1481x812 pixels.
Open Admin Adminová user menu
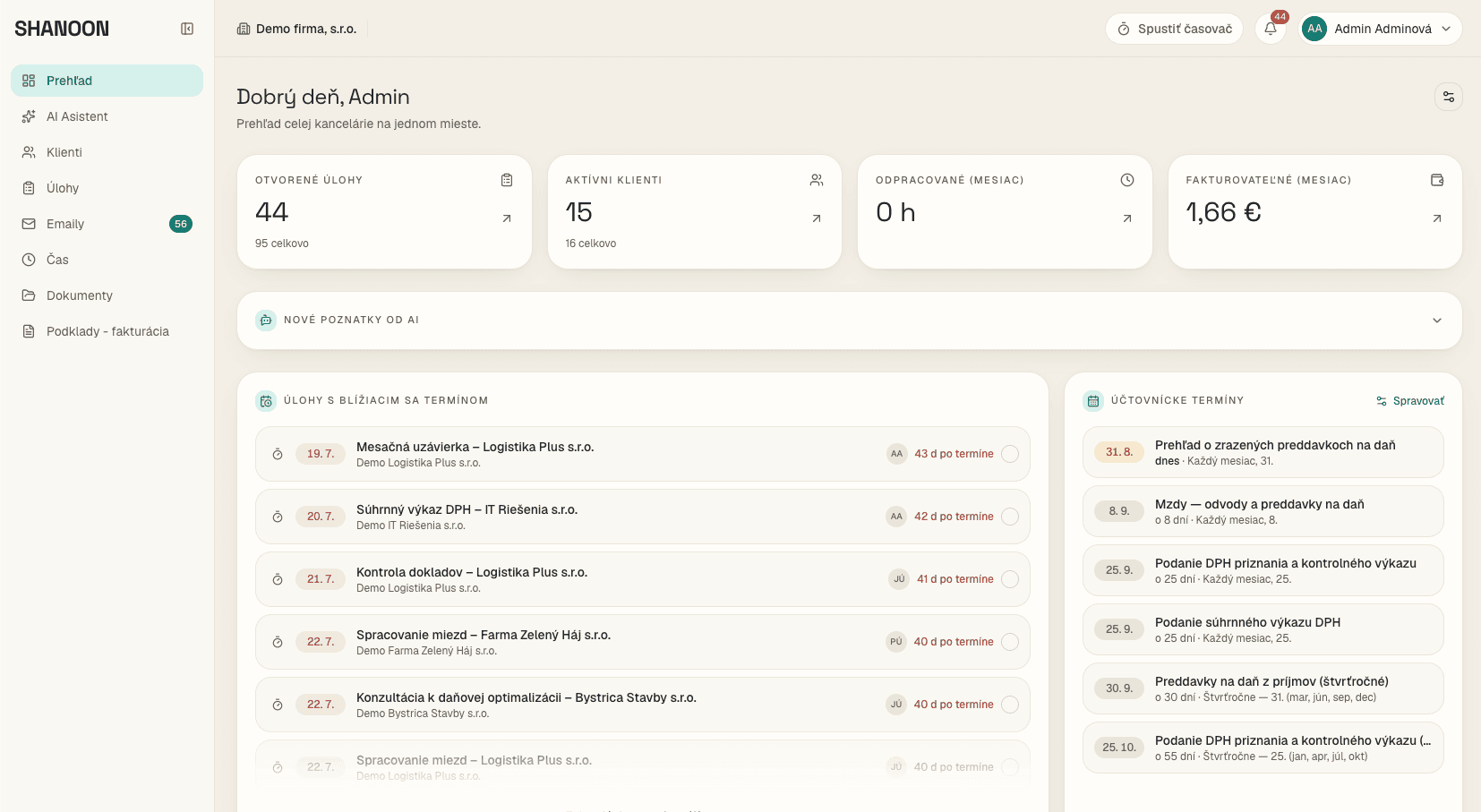[1381, 29]
